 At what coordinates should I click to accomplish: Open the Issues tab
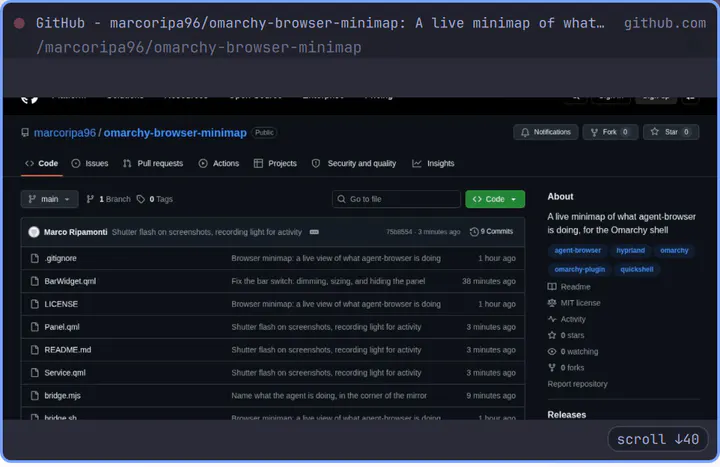pos(90,163)
